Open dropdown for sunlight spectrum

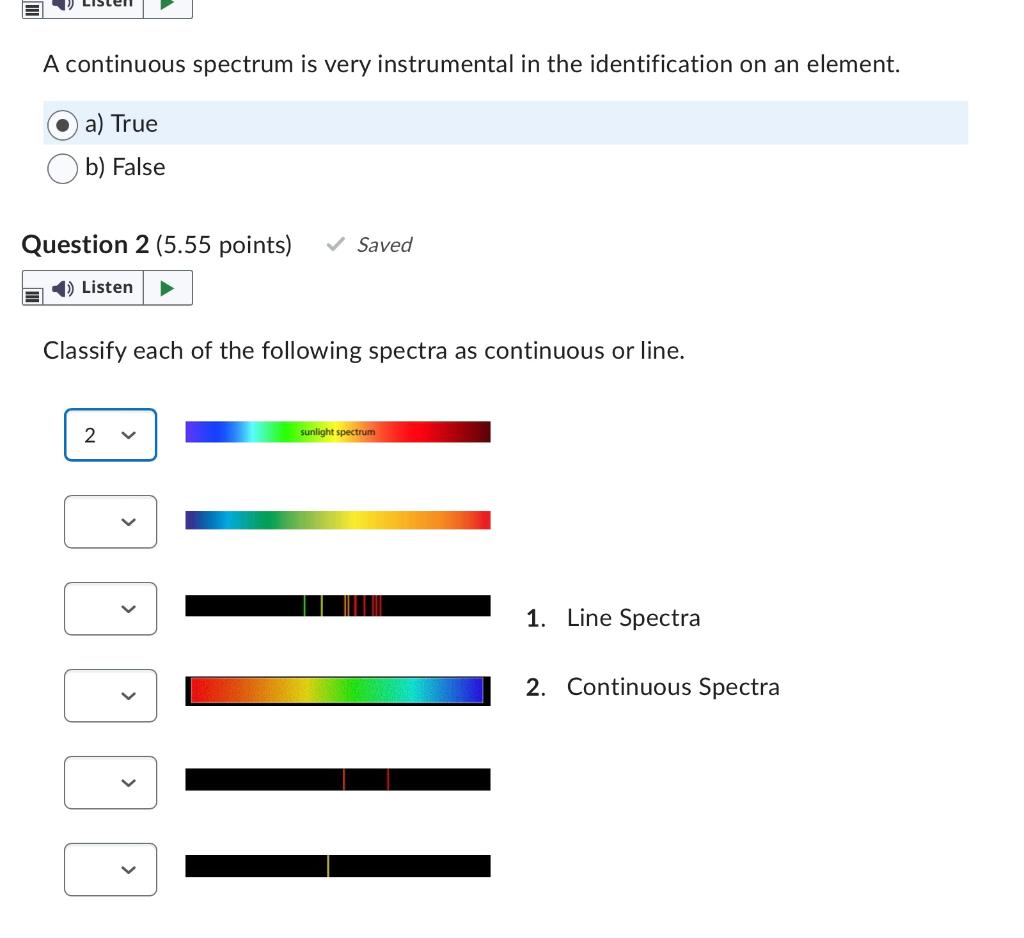click(x=110, y=435)
